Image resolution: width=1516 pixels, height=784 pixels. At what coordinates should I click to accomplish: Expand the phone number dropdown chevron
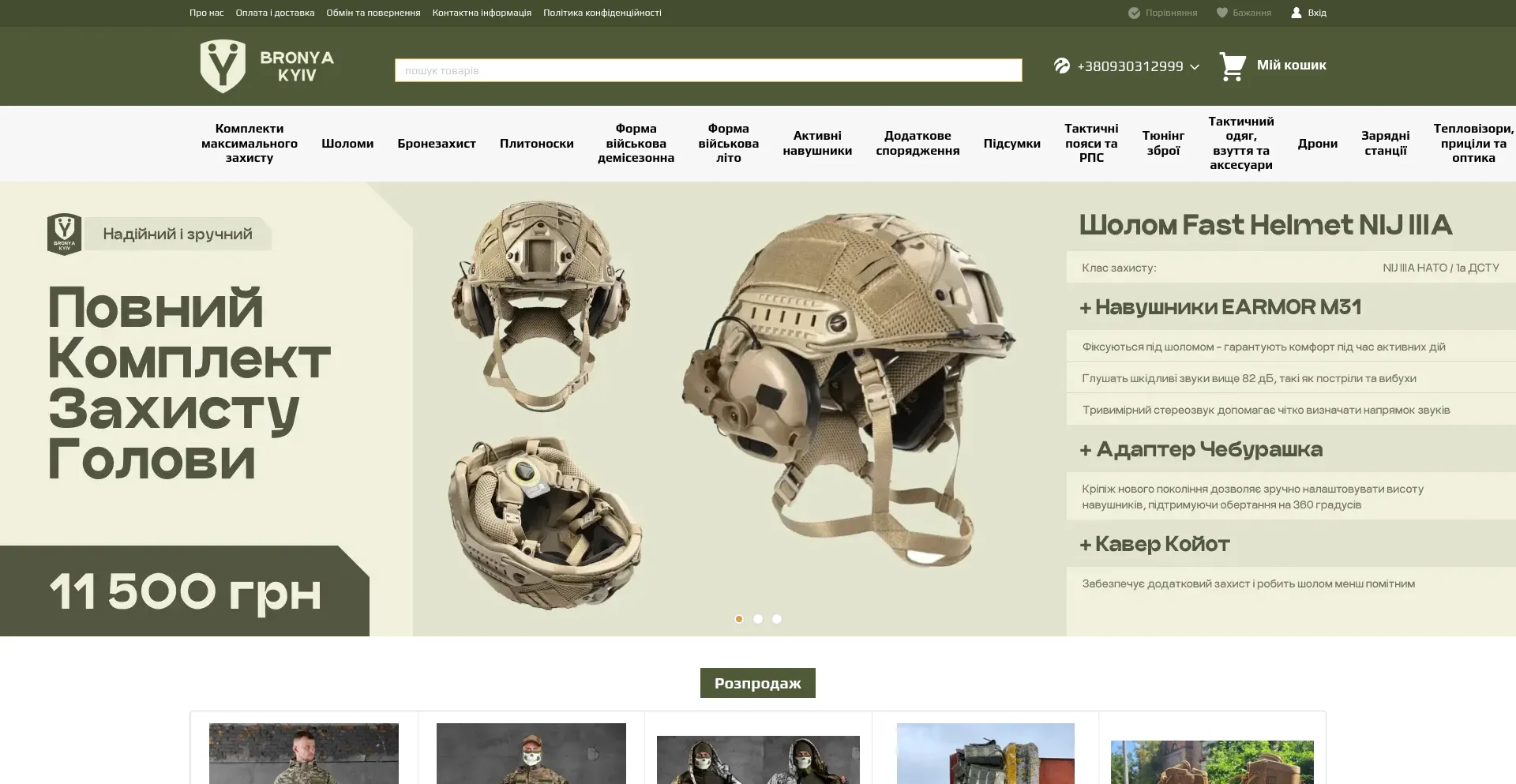tap(1195, 67)
